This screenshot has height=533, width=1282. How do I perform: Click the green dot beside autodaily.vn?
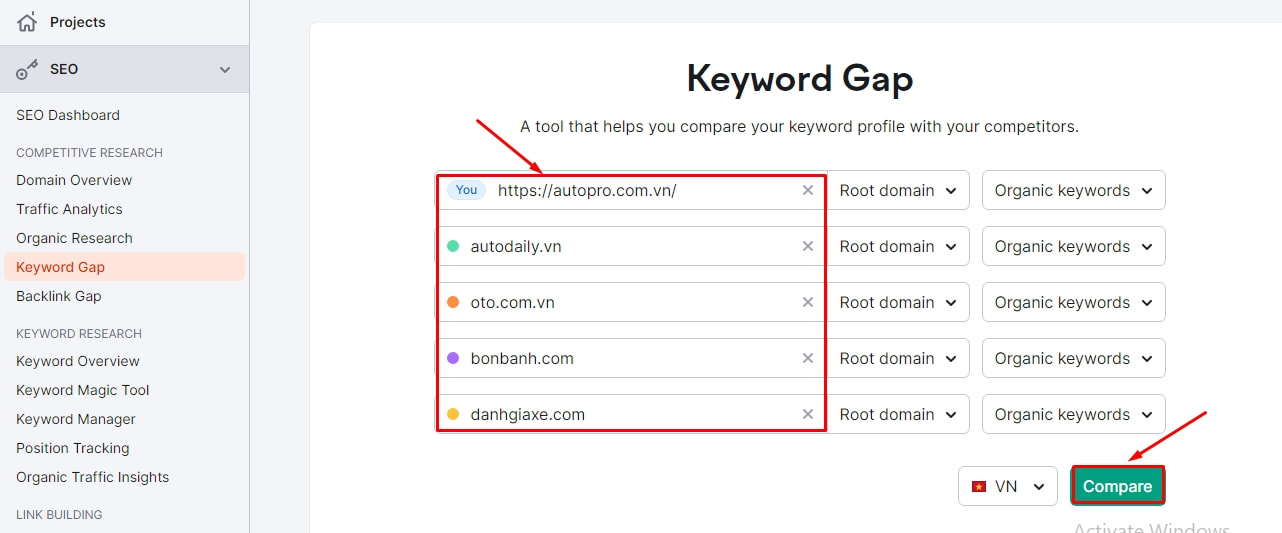pos(453,246)
